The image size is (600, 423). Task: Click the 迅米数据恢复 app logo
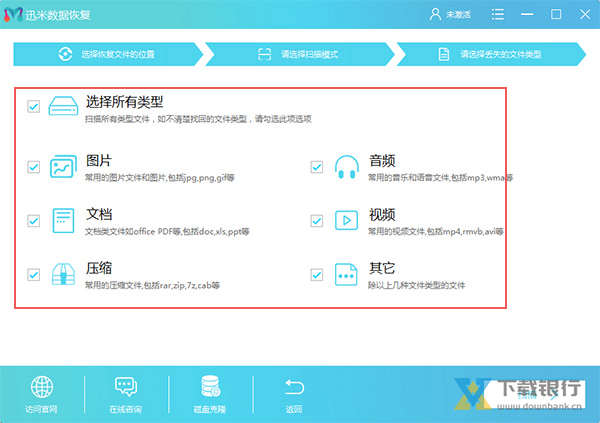[13, 15]
